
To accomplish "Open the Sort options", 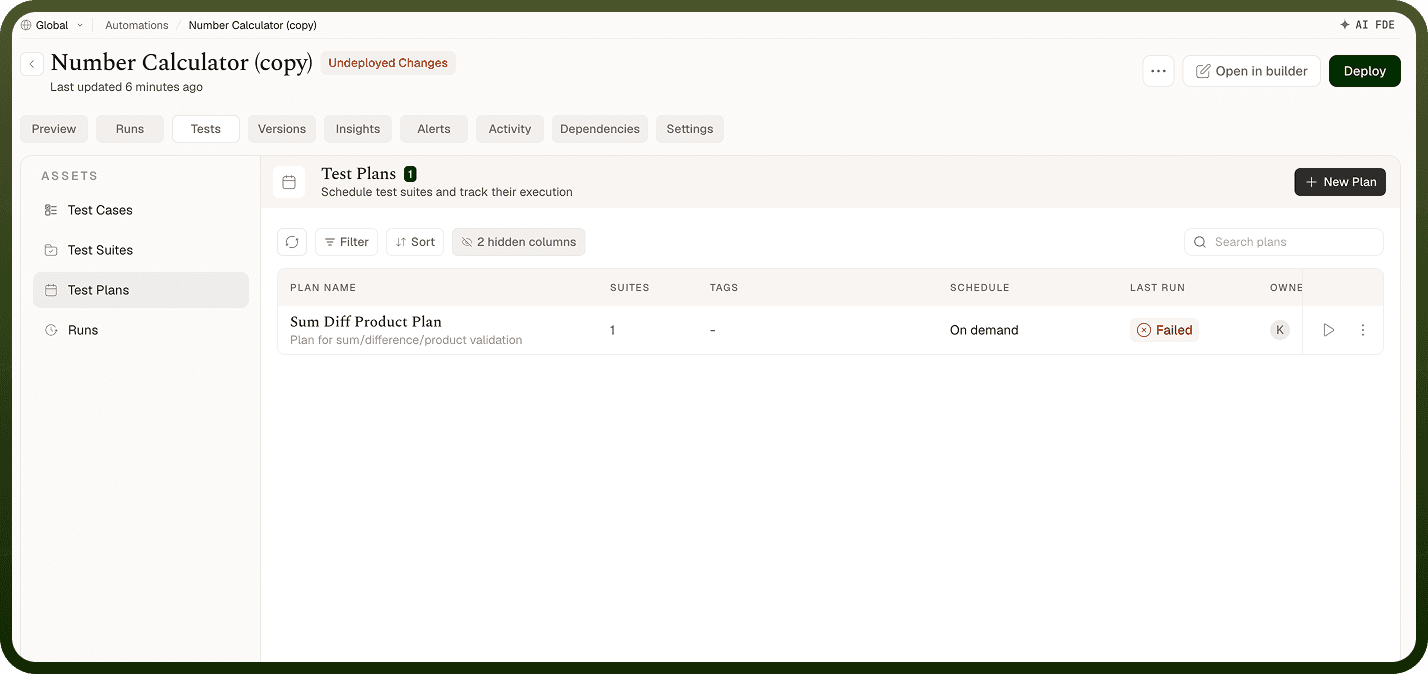I will tap(415, 242).
